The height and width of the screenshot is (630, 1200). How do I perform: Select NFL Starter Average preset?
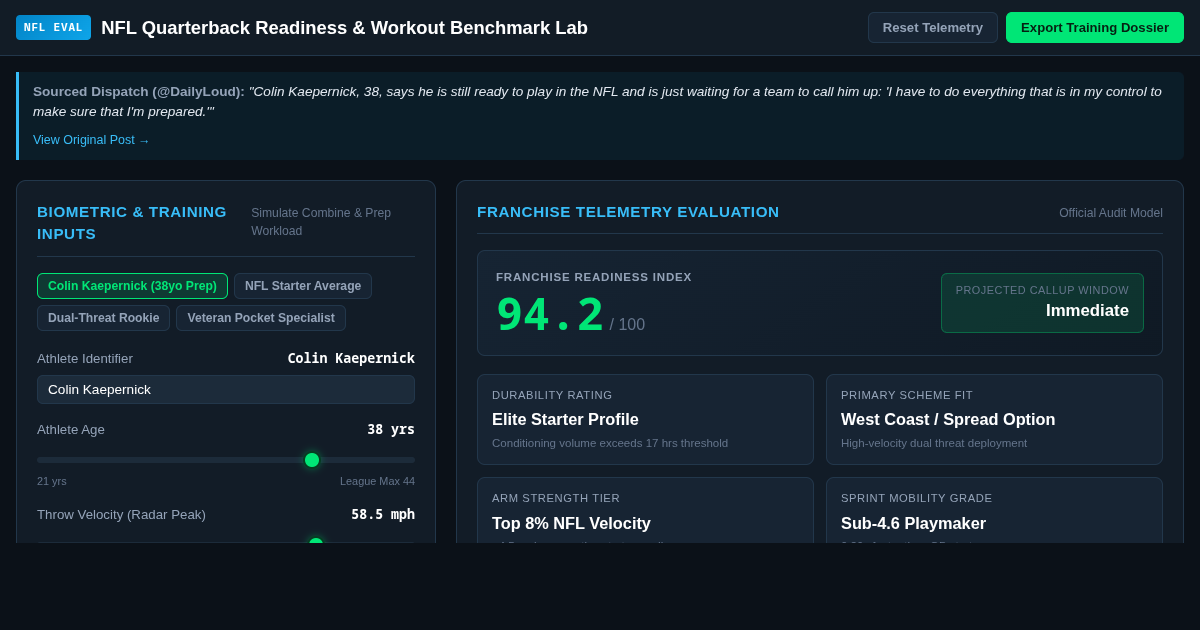coord(303,286)
